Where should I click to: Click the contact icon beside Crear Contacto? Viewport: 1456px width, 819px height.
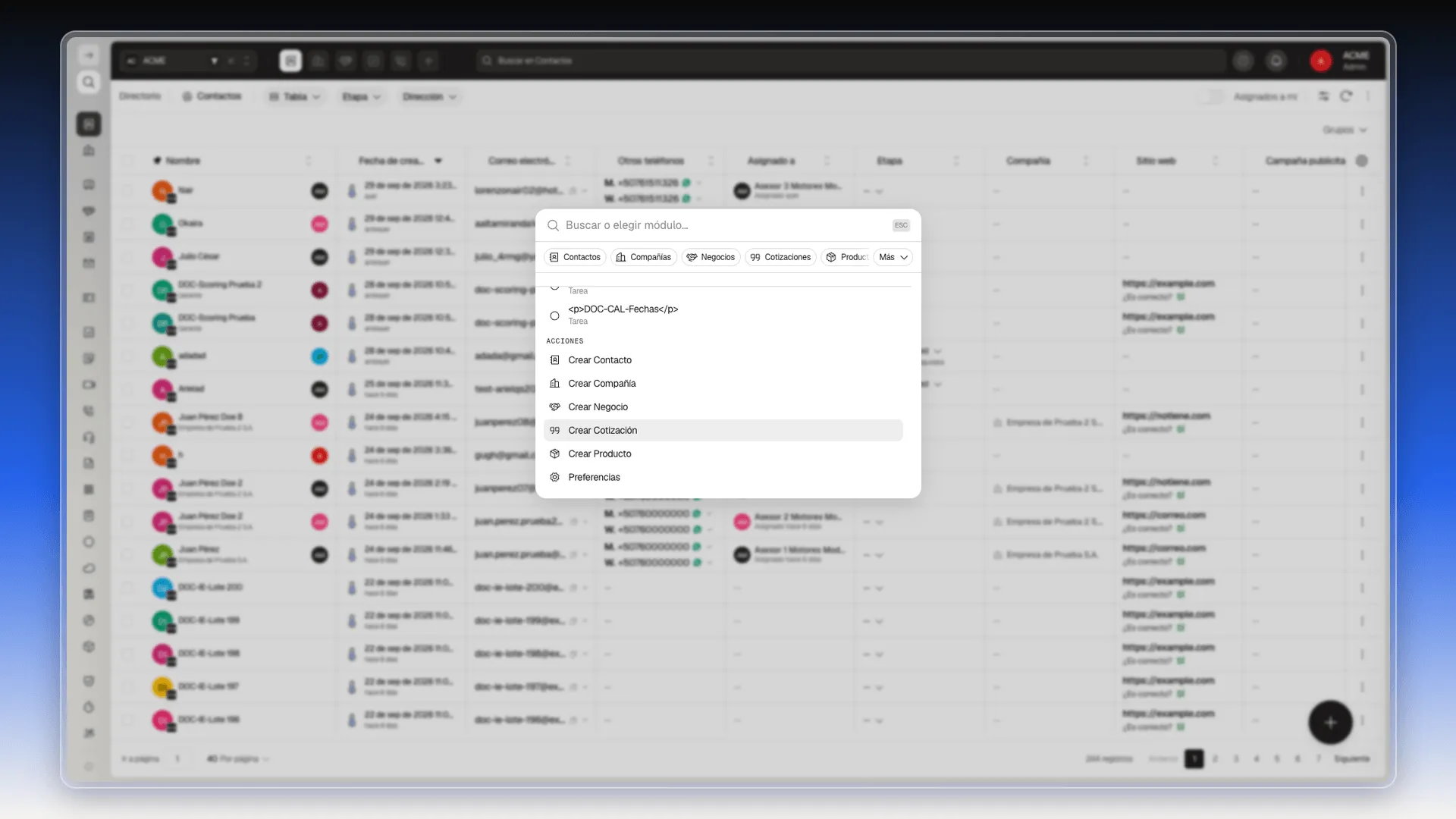pyautogui.click(x=554, y=360)
